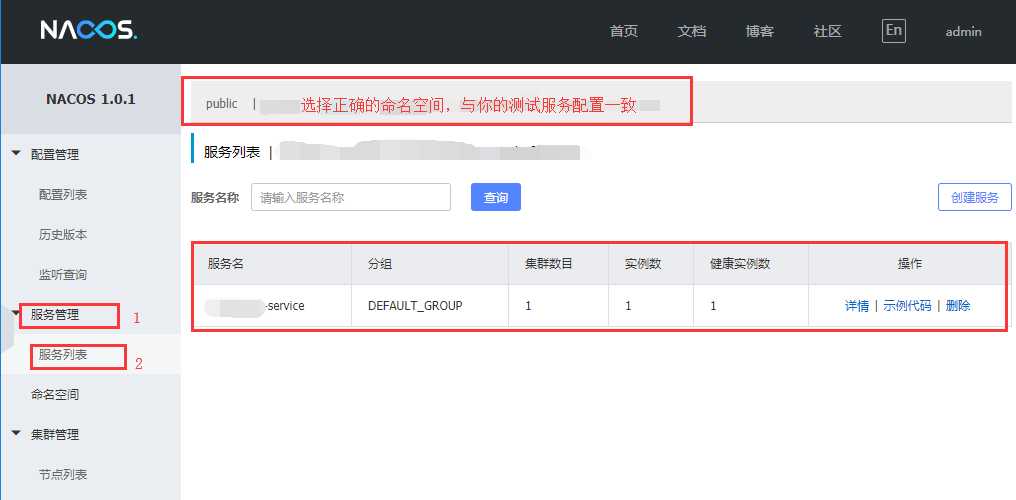The width and height of the screenshot is (1016, 500).
Task: Open the 社区 community link
Action: pyautogui.click(x=827, y=31)
